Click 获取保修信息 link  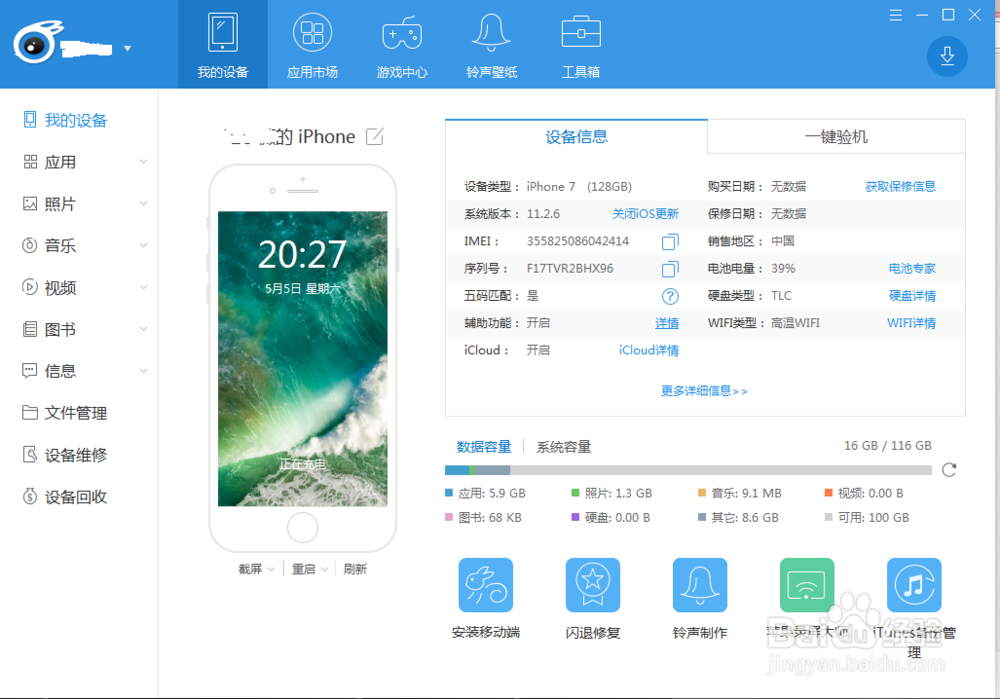click(900, 186)
